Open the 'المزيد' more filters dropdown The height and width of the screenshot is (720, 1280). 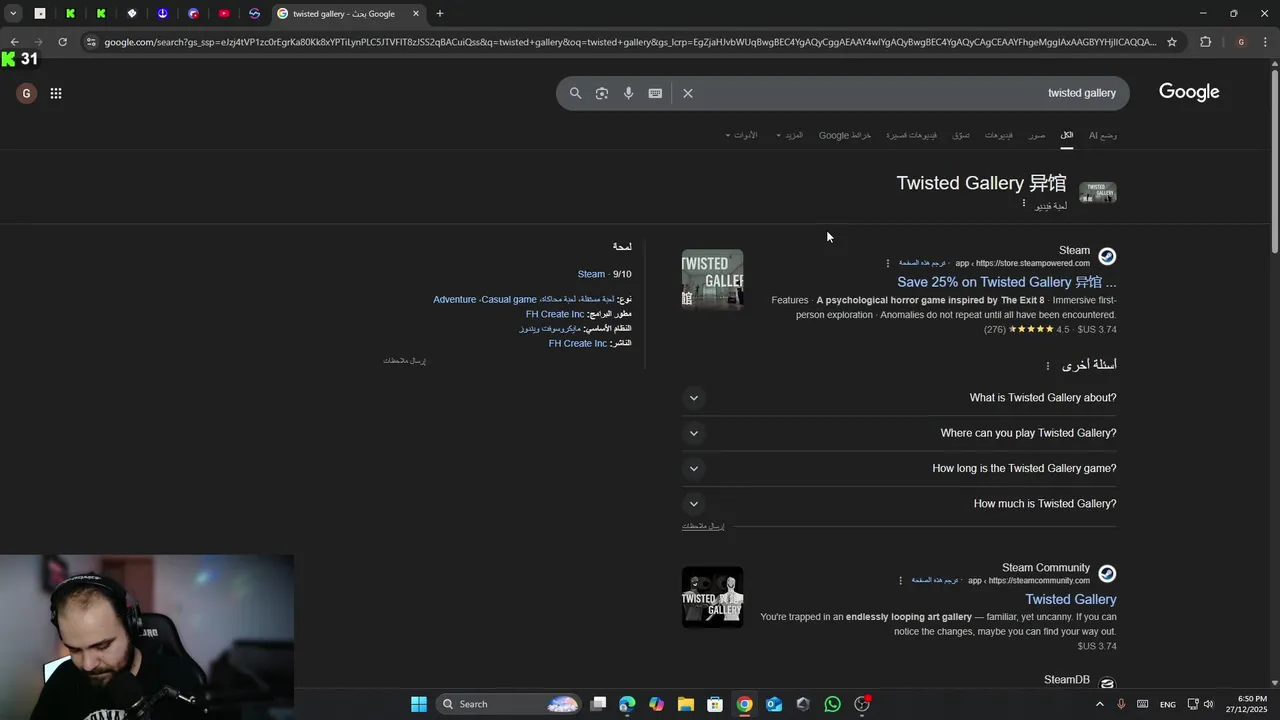click(789, 135)
